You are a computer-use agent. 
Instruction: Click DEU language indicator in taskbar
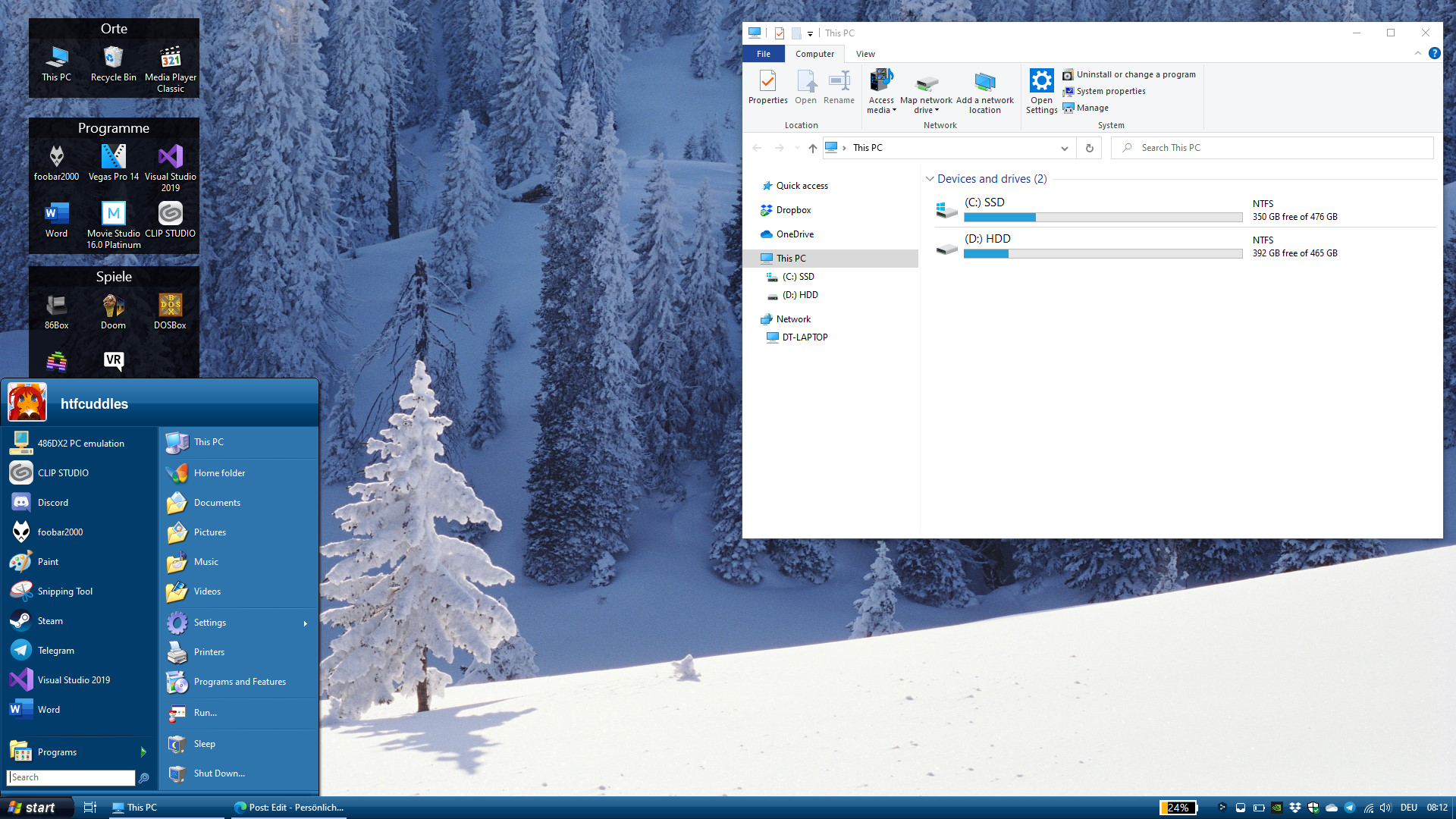[x=1409, y=808]
